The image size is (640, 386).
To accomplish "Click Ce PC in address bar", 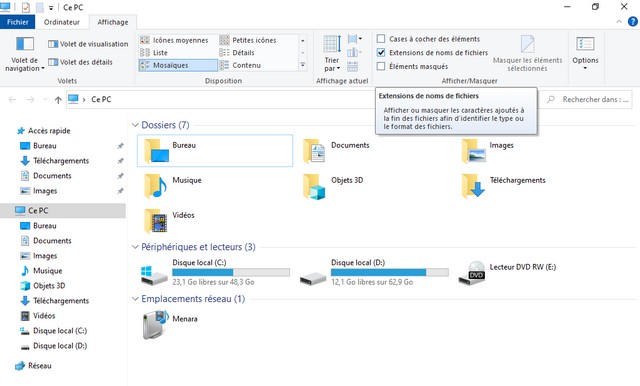I will point(101,99).
